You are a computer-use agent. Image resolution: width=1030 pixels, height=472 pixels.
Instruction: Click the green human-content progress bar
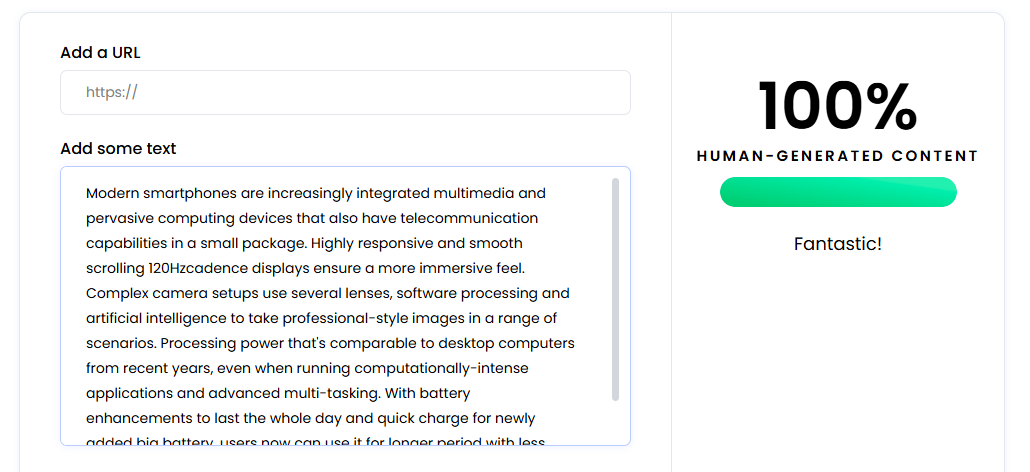(x=838, y=192)
